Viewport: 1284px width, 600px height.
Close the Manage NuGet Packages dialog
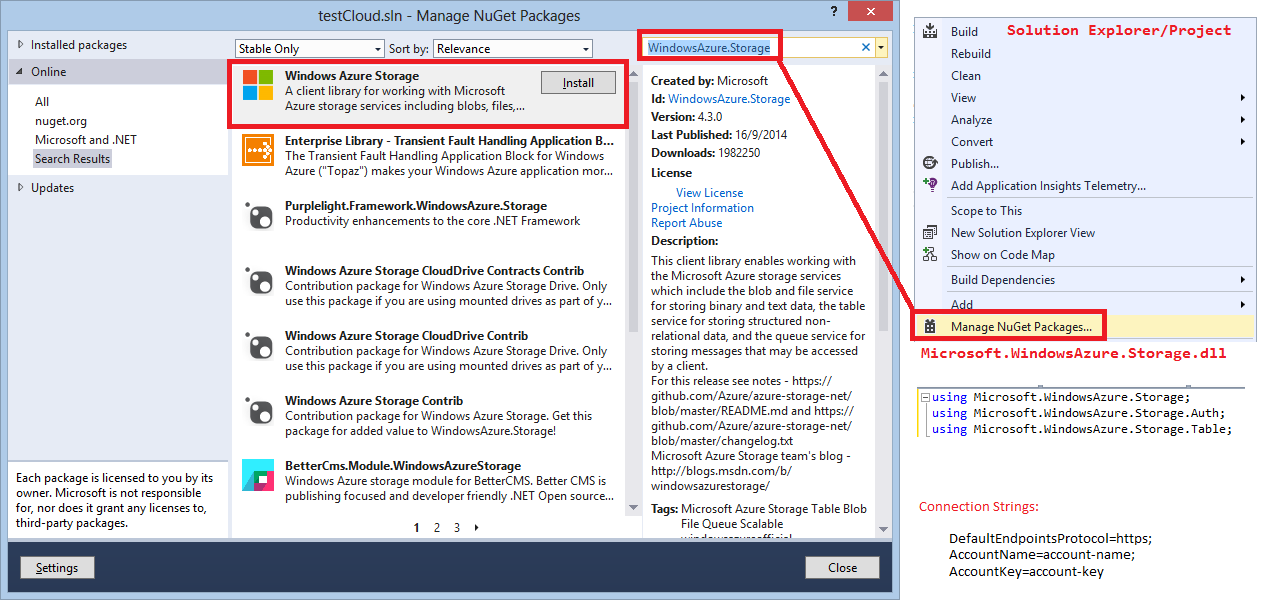[842, 567]
